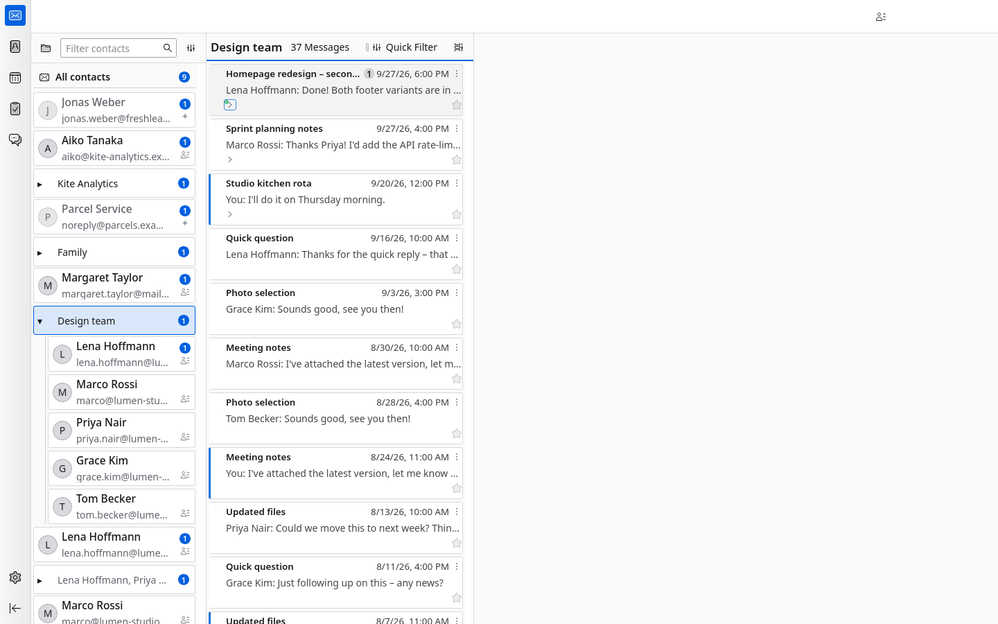The height and width of the screenshot is (624, 998).
Task: Click the Filter contacts search field
Action: 118,48
